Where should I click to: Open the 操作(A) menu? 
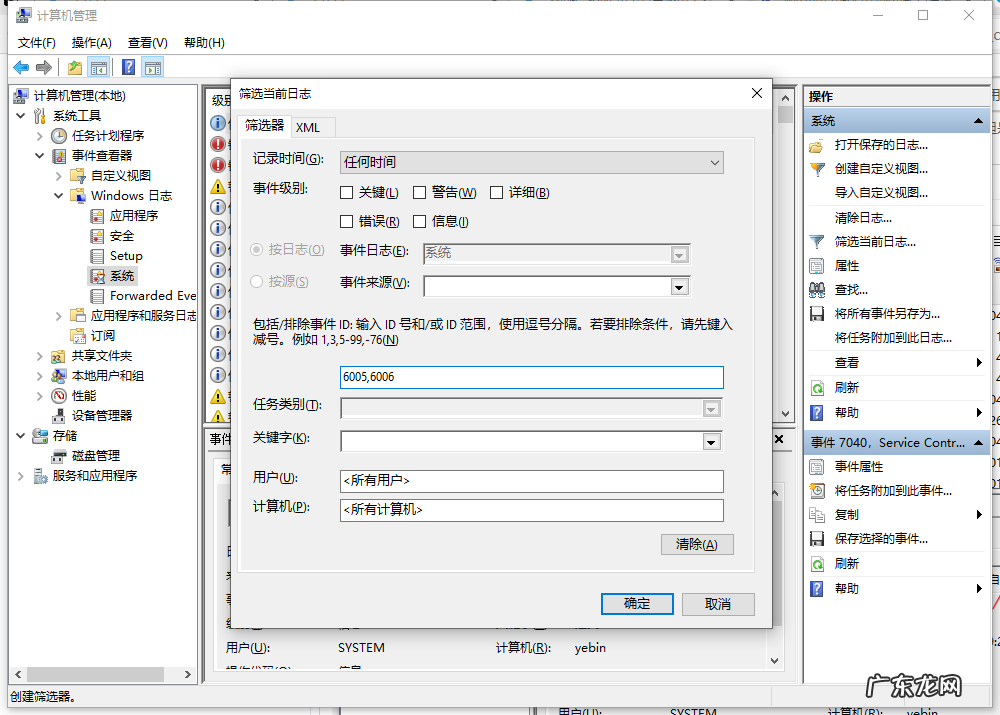tap(91, 42)
